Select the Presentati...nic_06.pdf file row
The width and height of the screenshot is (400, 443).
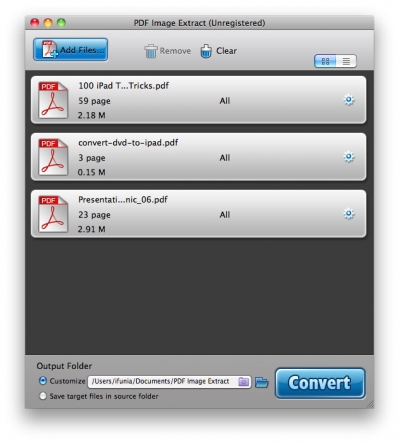pyautogui.click(x=199, y=214)
